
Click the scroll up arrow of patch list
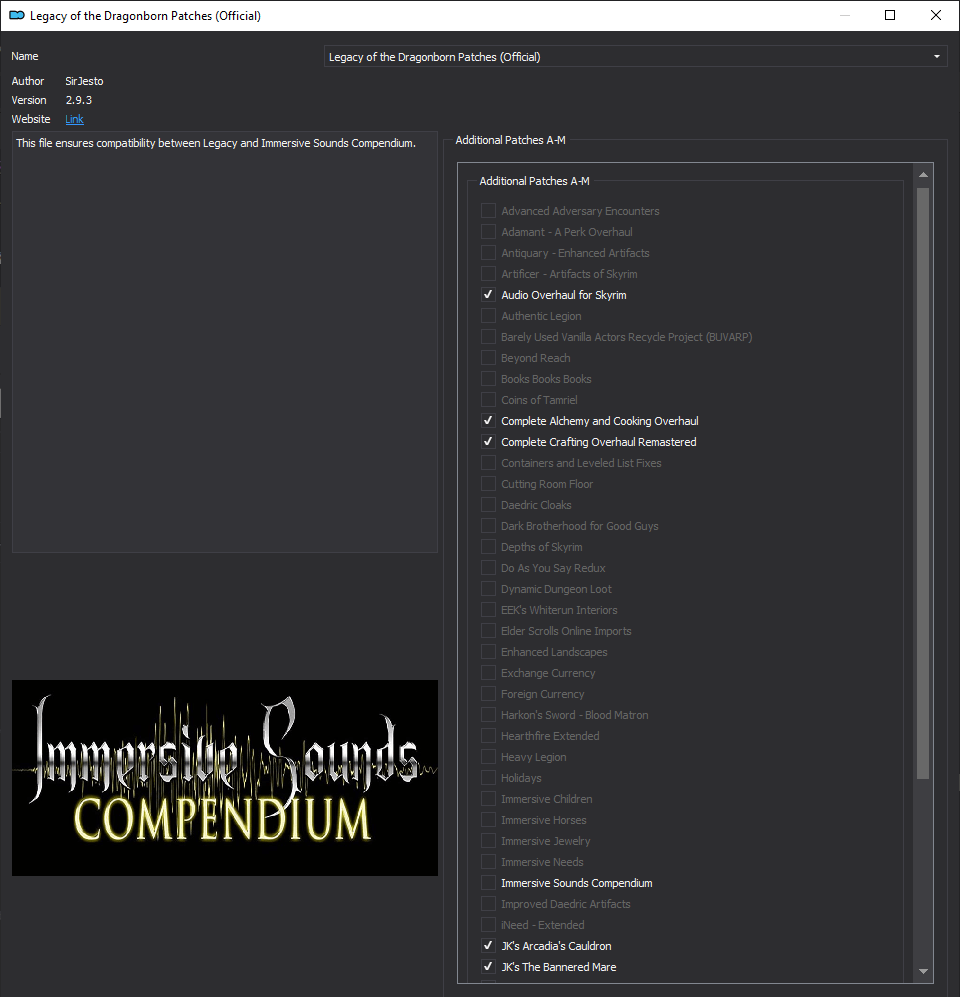point(923,174)
